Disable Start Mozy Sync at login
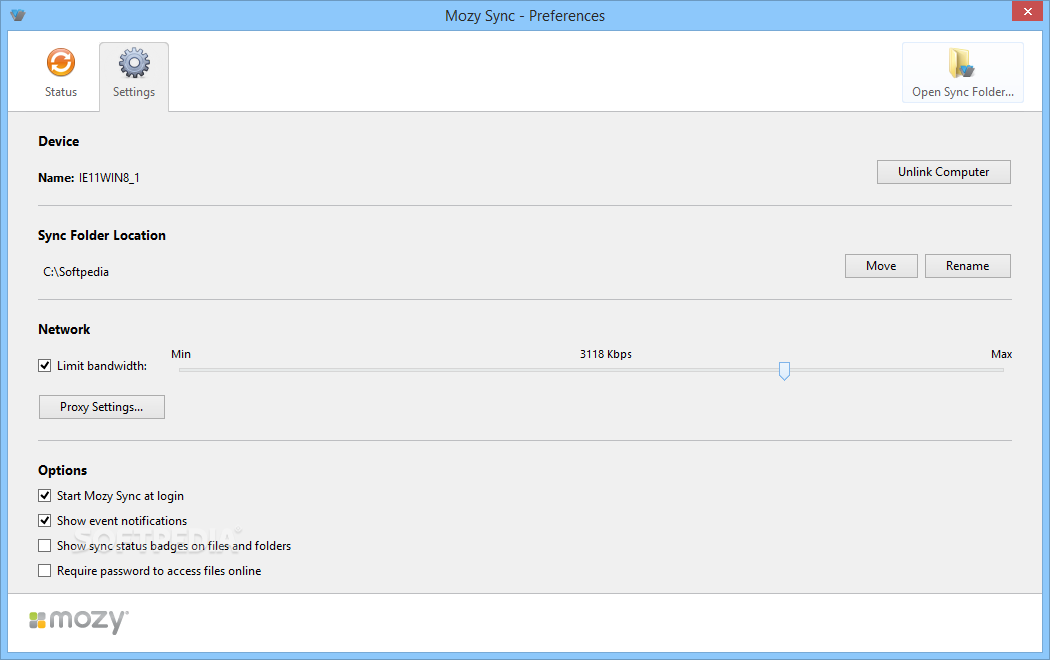This screenshot has width=1050, height=660. (45, 495)
